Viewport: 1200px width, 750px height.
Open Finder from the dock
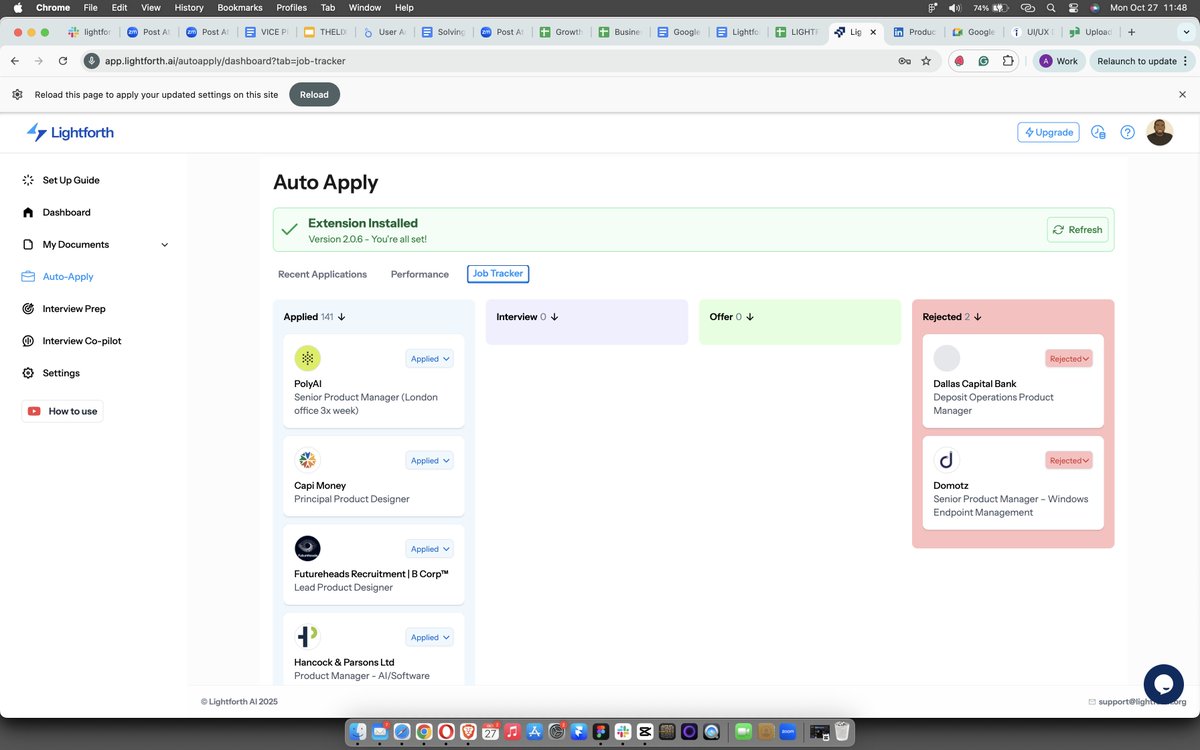[x=358, y=732]
